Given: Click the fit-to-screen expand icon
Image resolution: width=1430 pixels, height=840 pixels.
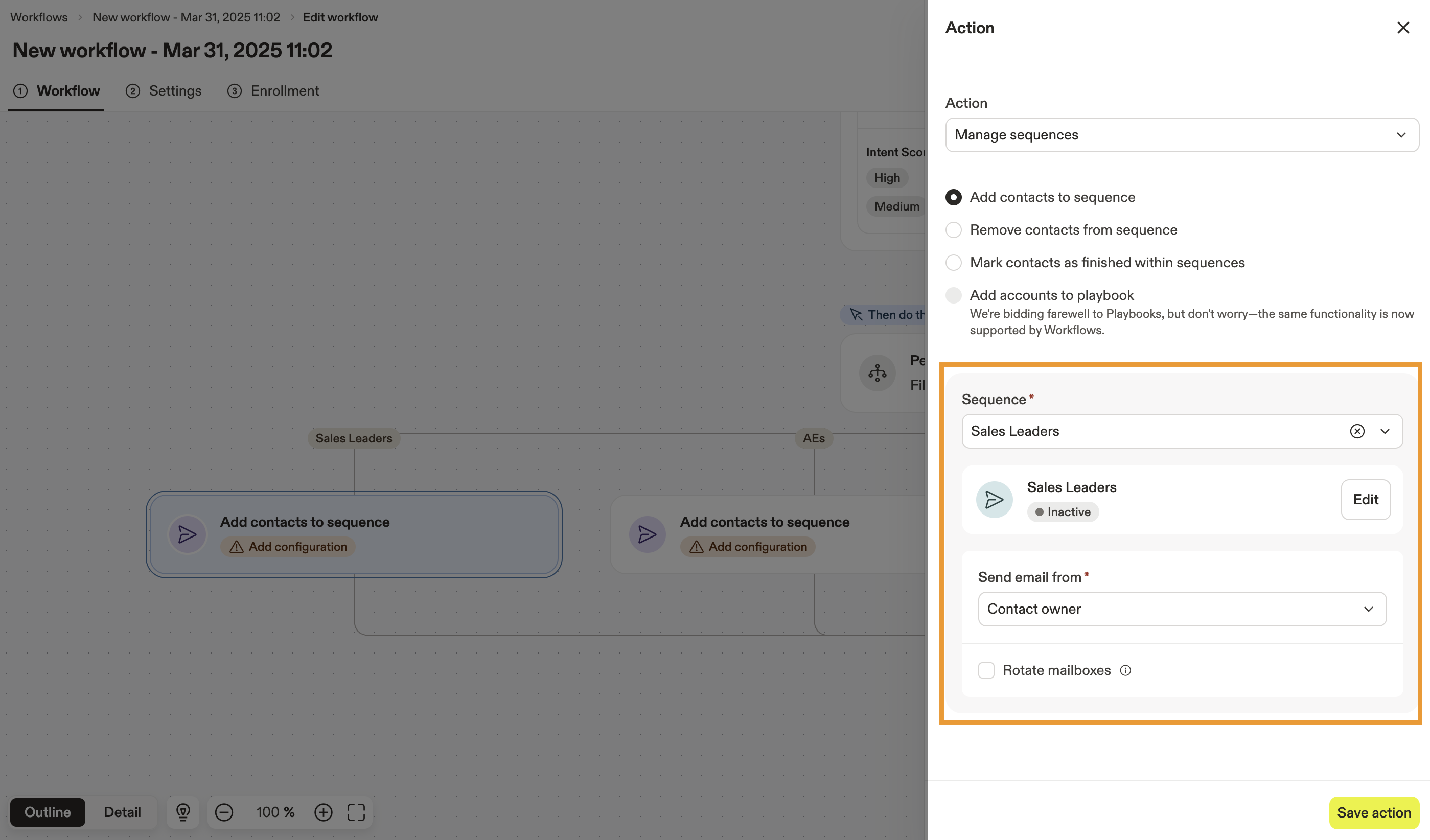Looking at the screenshot, I should coord(356,812).
